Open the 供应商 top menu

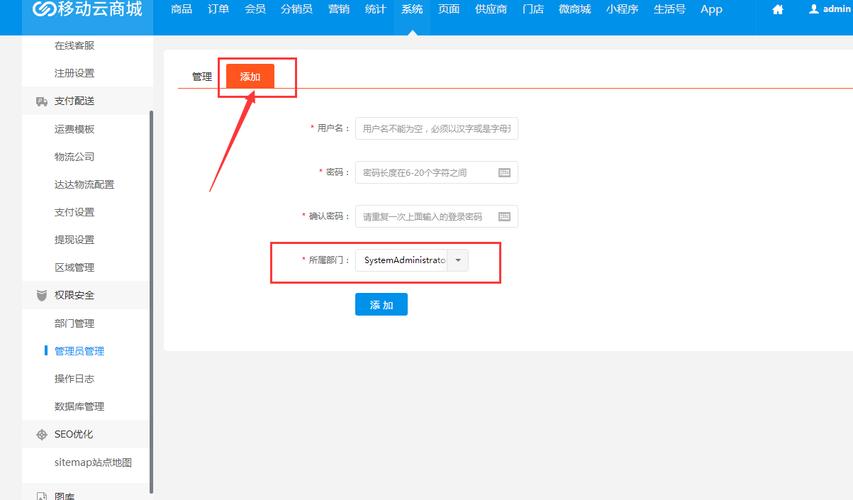491,9
